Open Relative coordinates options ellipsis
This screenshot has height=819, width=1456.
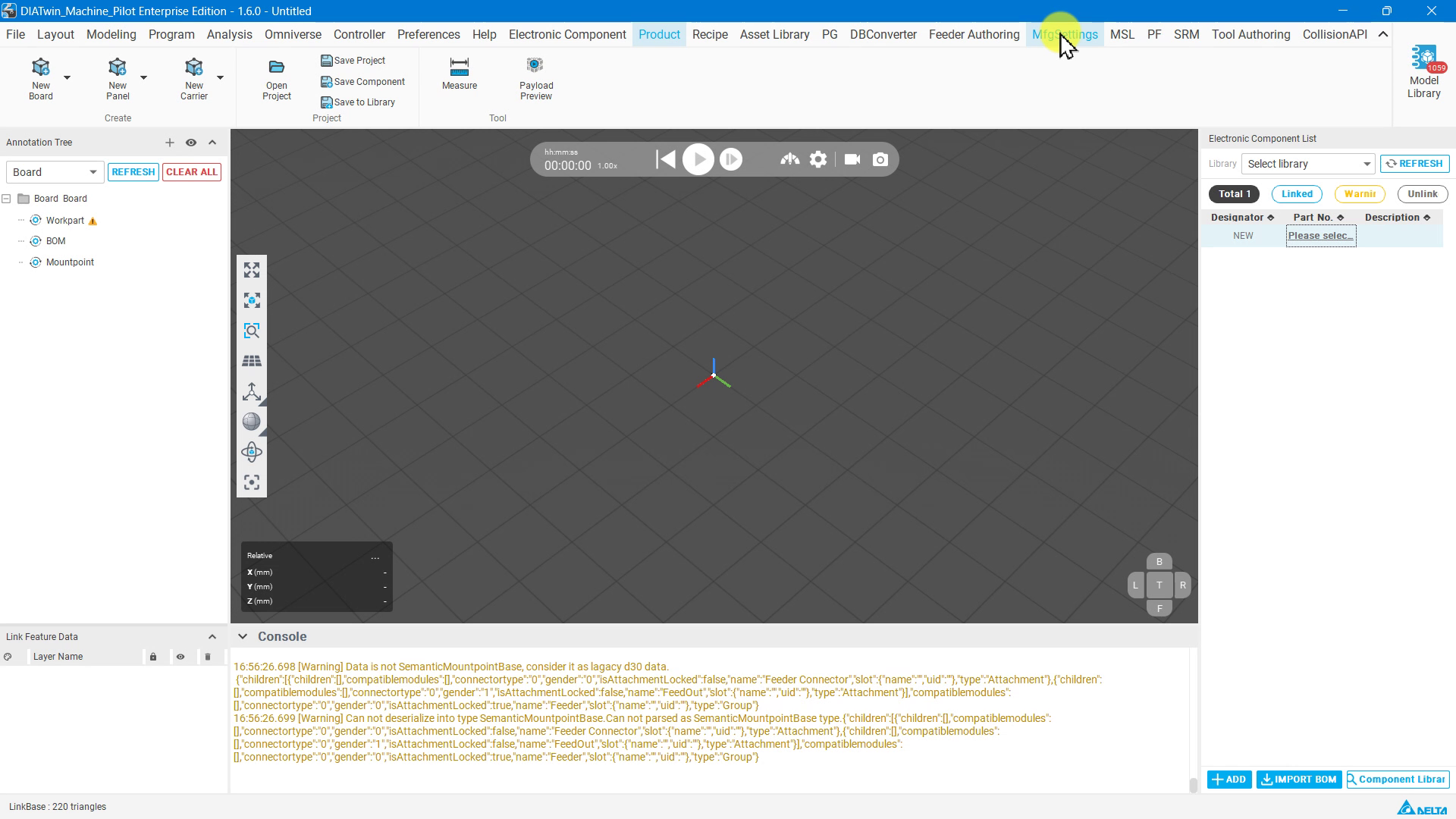pos(375,557)
